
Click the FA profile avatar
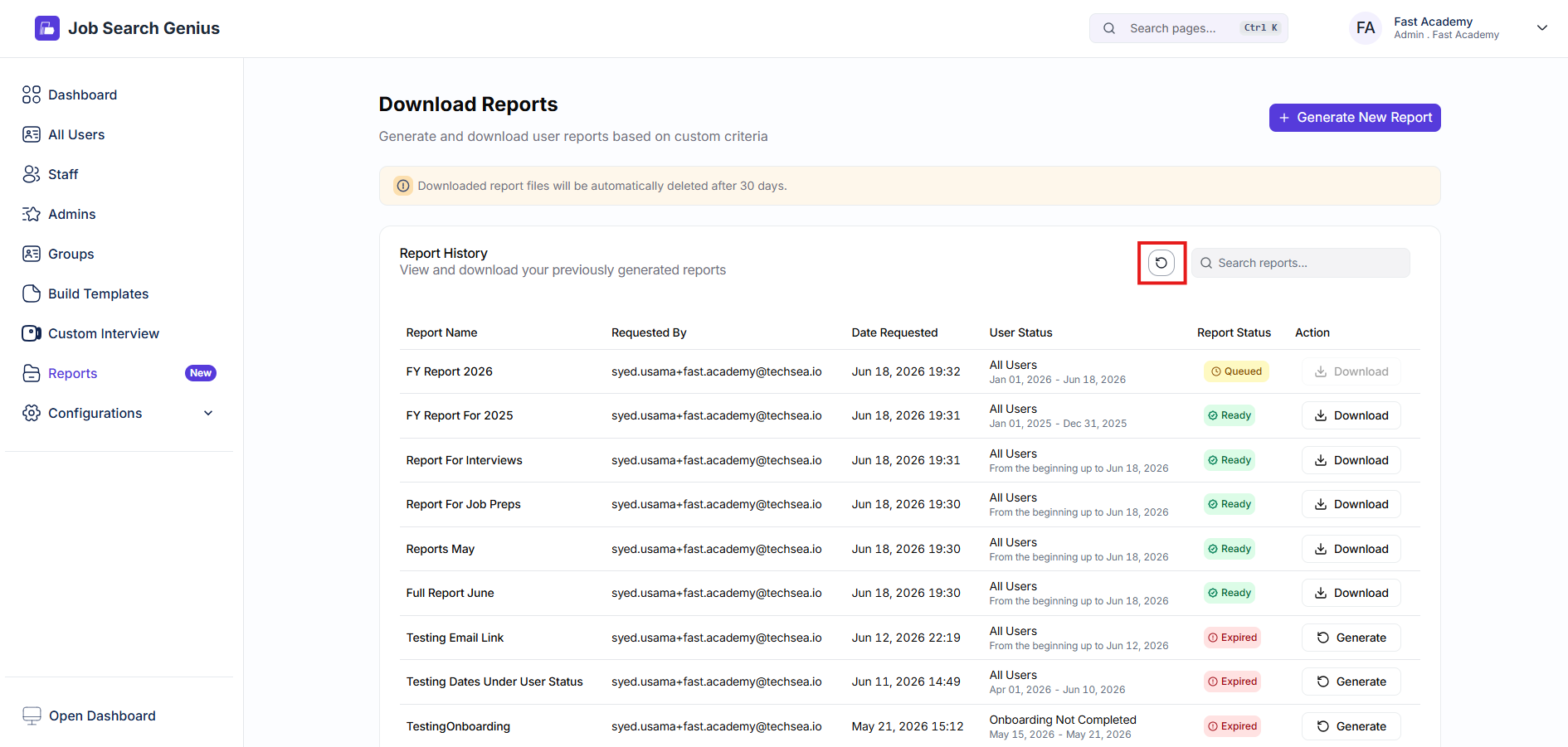click(x=1366, y=28)
